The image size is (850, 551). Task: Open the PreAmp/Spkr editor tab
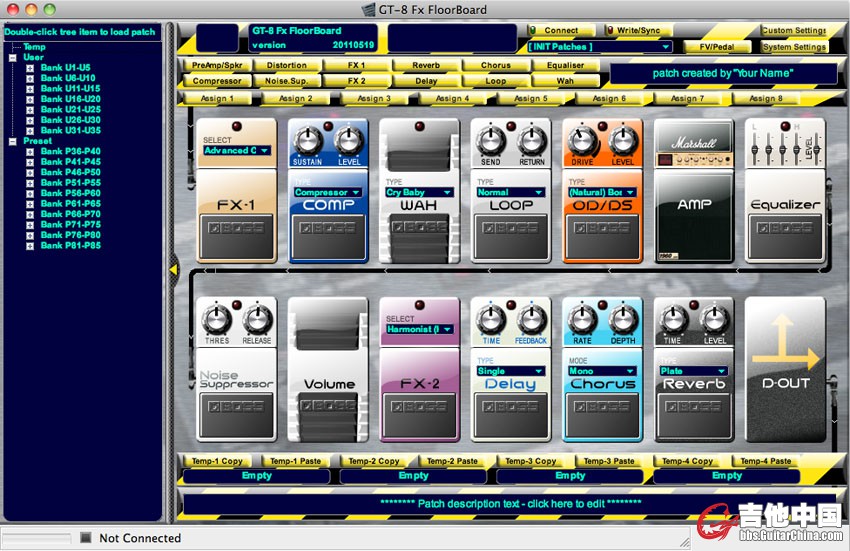pos(217,65)
